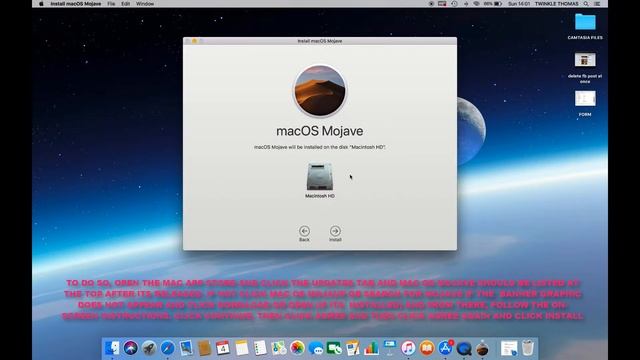Open Keynote podium icon in Dock
The image size is (640, 360).
[389, 348]
